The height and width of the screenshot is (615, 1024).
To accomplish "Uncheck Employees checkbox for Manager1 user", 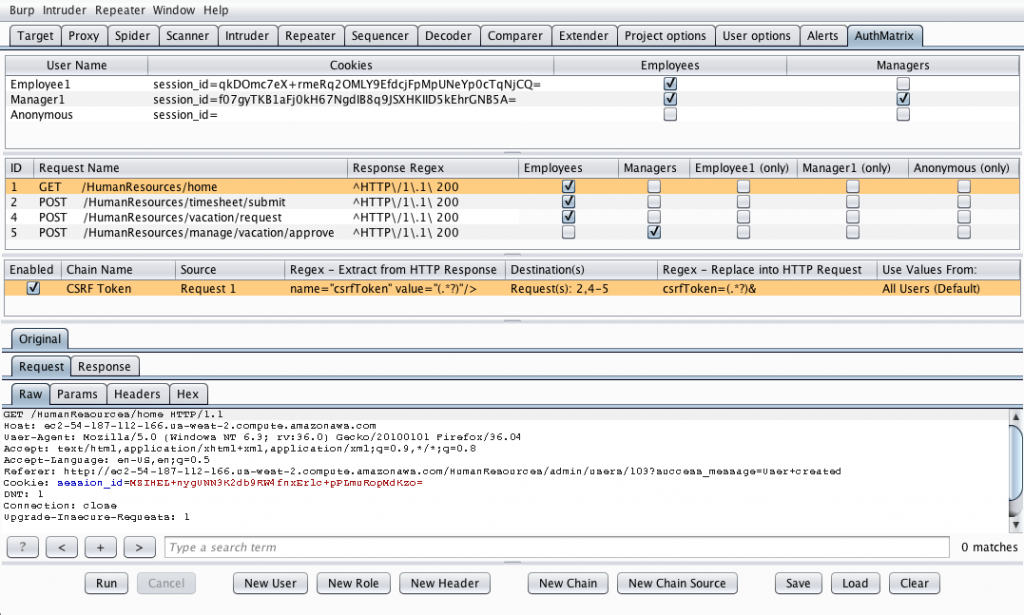I will point(670,99).
